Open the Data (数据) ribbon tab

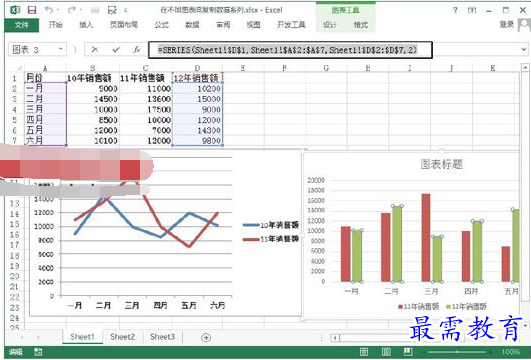(x=192, y=25)
